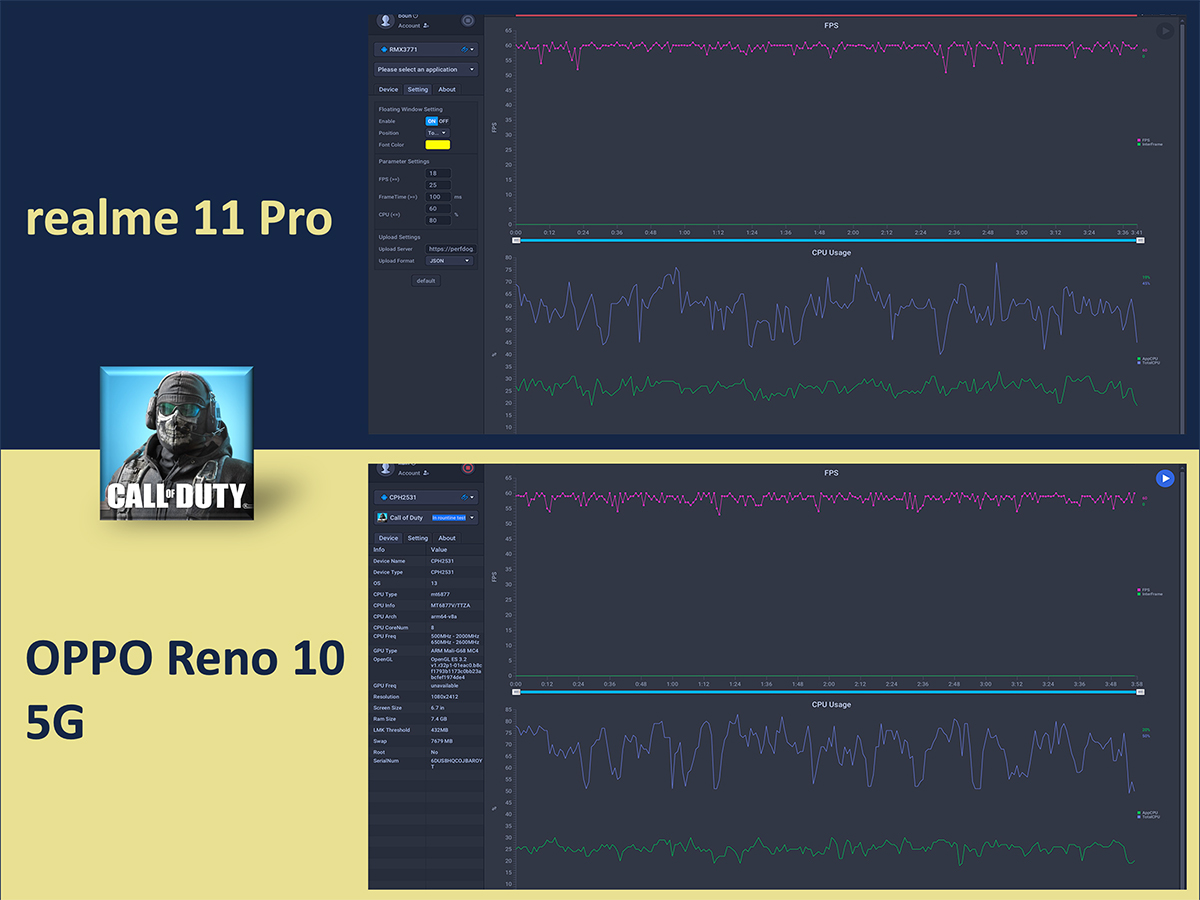1200x900 pixels.
Task: Switch Floating Window Enable to OFF
Action: (x=444, y=120)
